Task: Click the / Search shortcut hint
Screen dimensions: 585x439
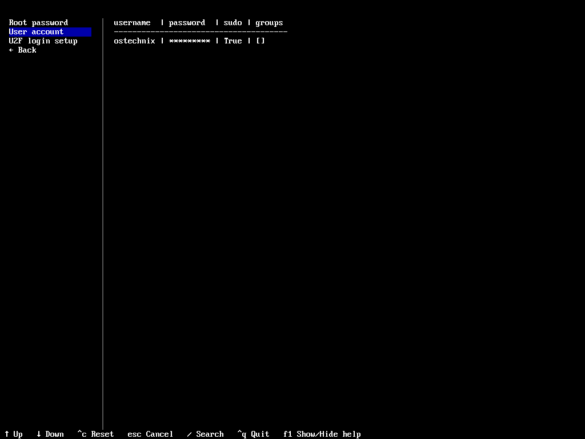Action: coord(205,434)
